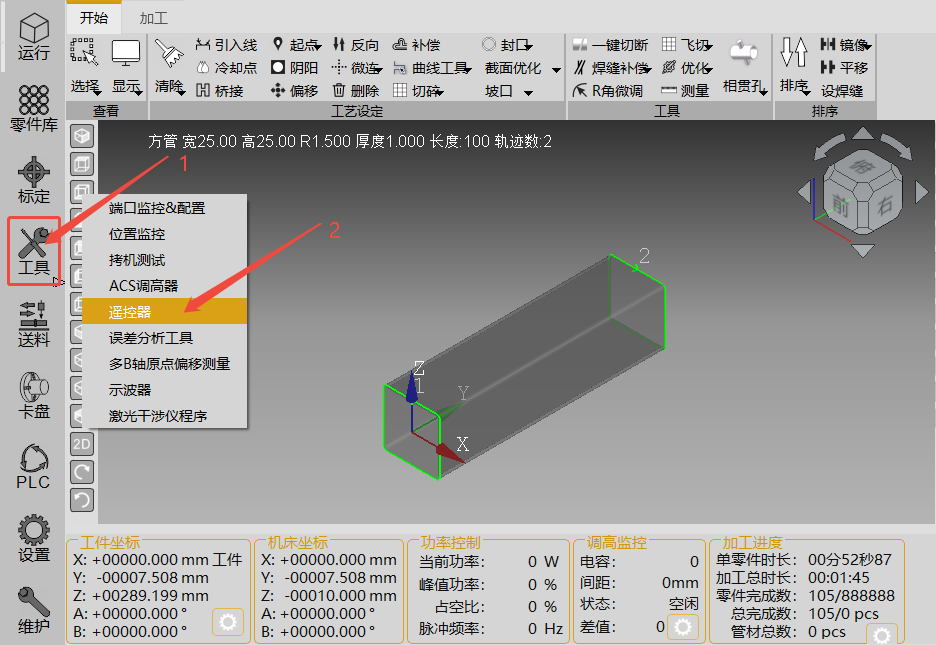Open the 运行 (Run) sidebar panel
This screenshot has width=936, height=645.
pyautogui.click(x=33, y=37)
